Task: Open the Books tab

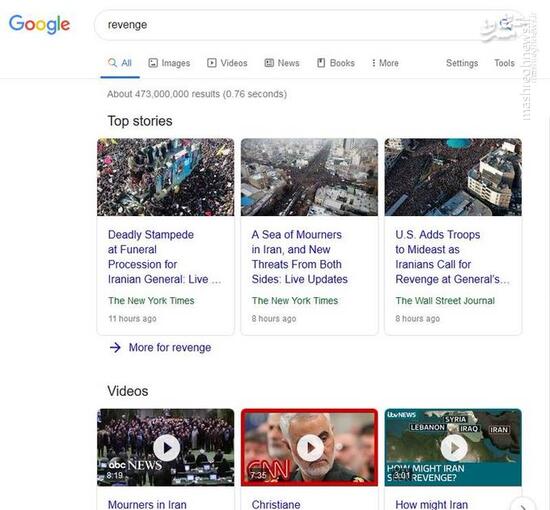Action: pos(336,63)
